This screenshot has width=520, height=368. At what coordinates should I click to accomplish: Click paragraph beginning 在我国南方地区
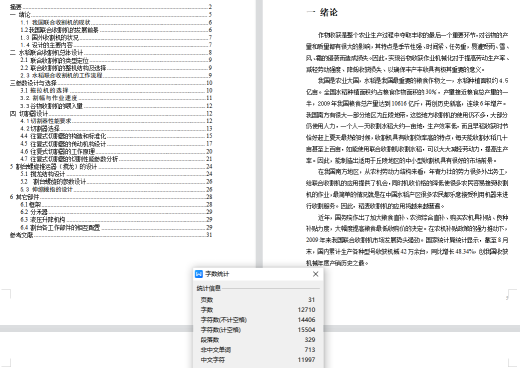pos(407,189)
